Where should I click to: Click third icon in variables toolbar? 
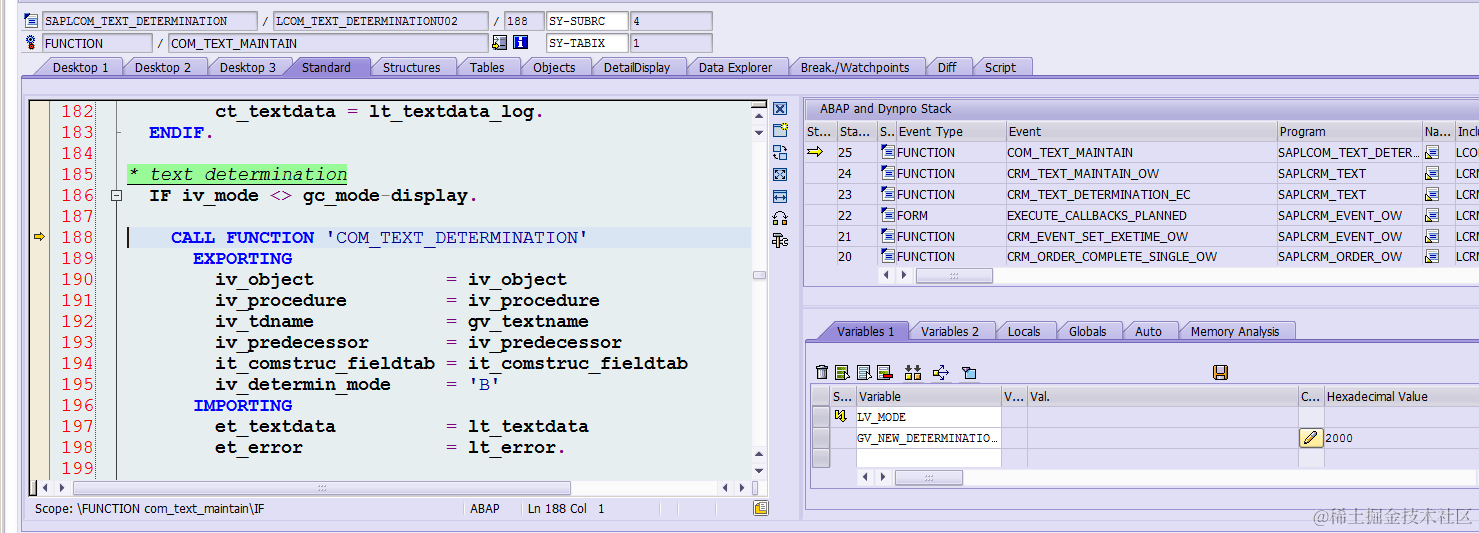click(x=864, y=372)
